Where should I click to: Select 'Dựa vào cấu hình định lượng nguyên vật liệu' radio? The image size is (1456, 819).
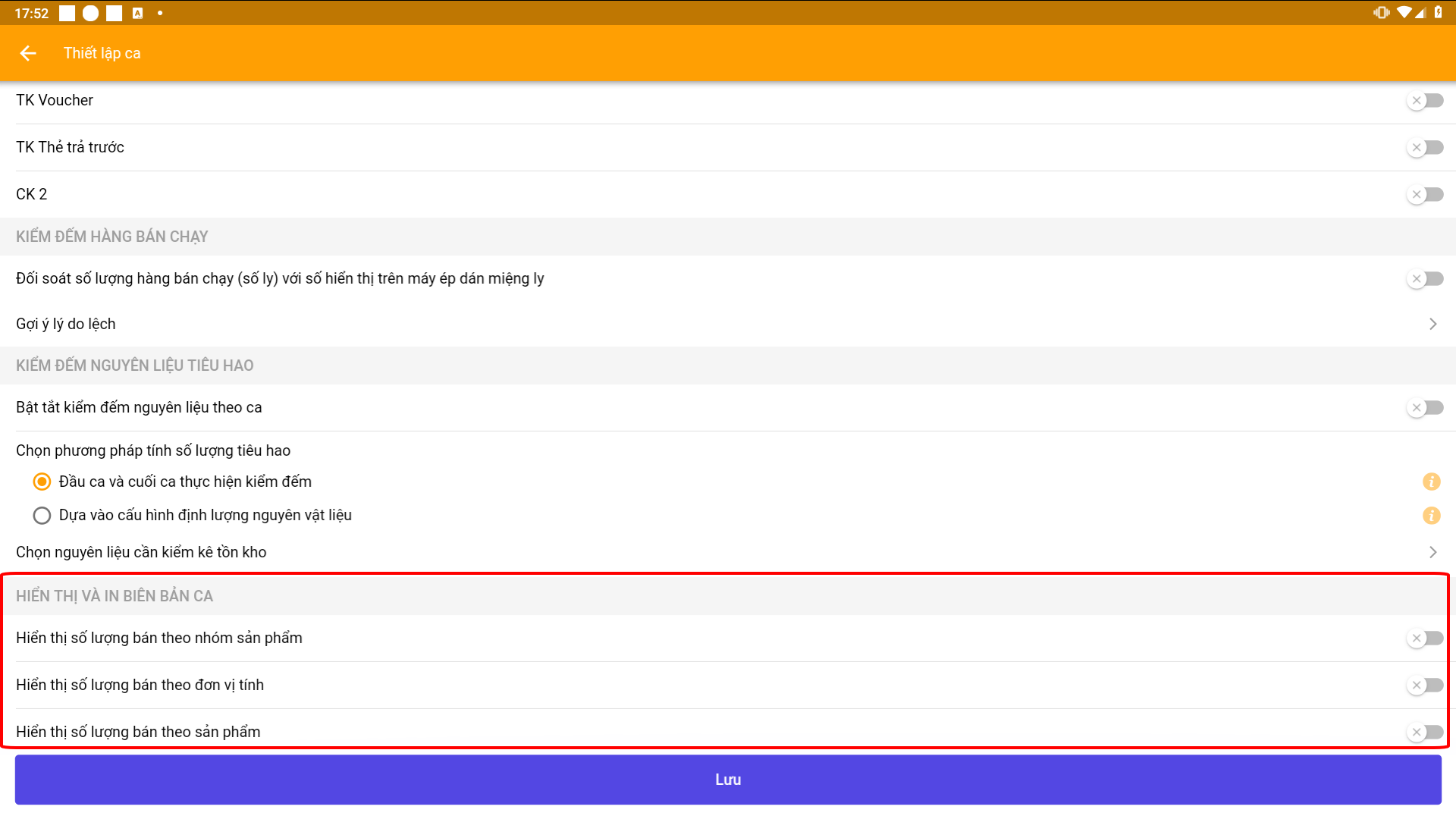[42, 516]
